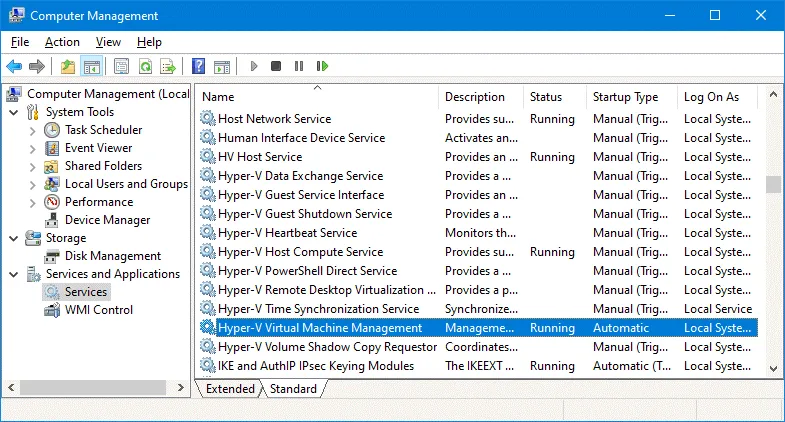Select the HV Host Service row
785x422 pixels.
tap(259, 157)
